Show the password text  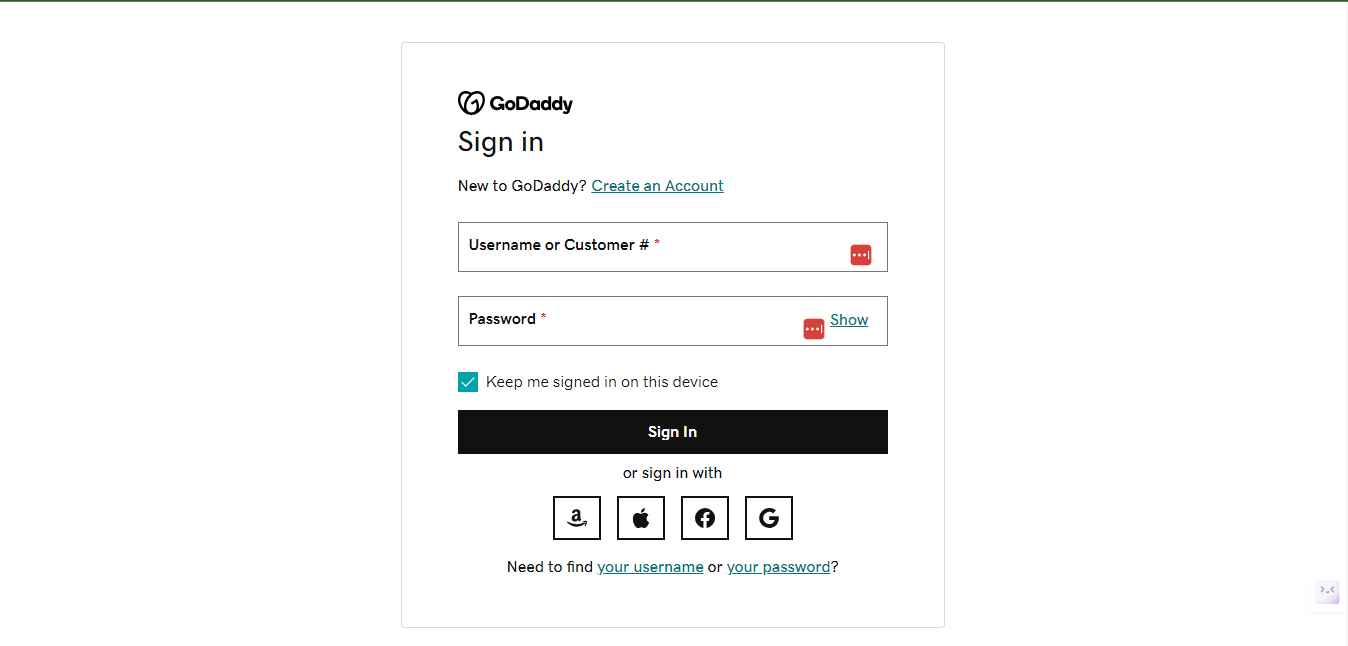(849, 320)
